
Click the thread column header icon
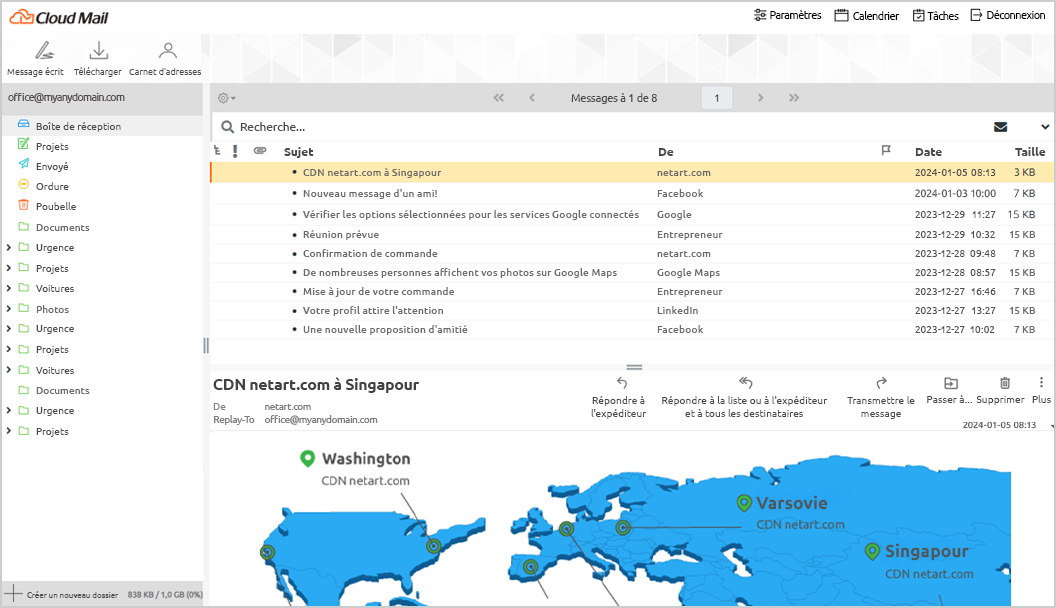(217, 151)
